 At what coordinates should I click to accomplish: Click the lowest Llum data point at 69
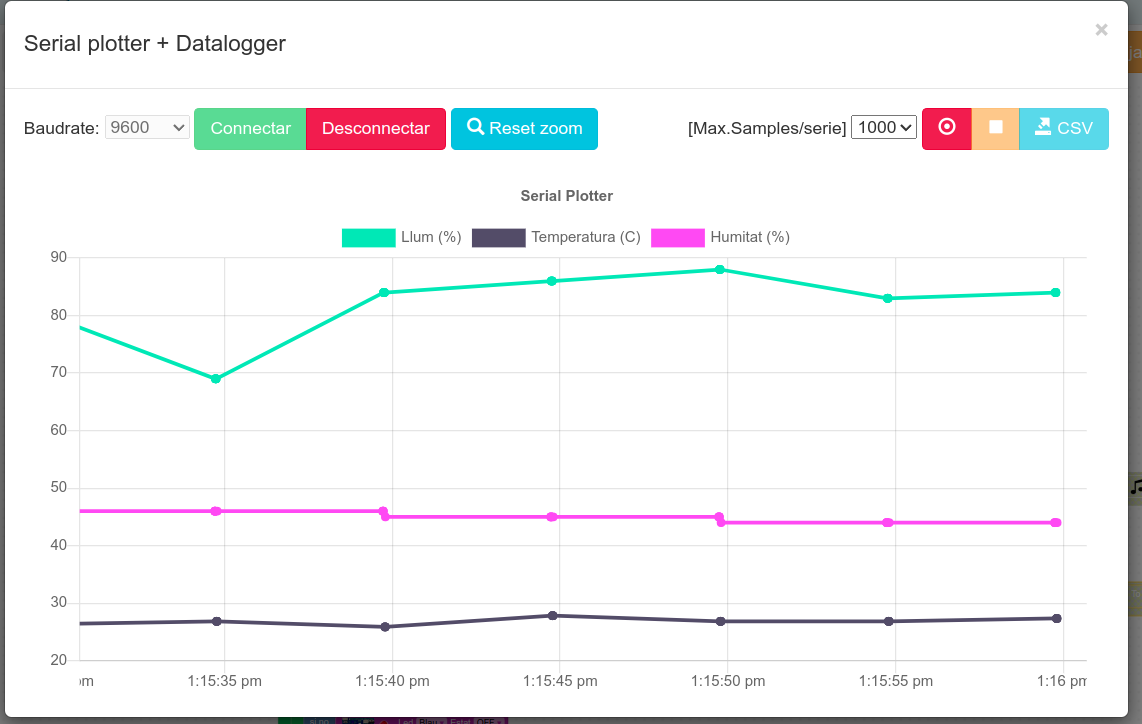click(x=216, y=379)
